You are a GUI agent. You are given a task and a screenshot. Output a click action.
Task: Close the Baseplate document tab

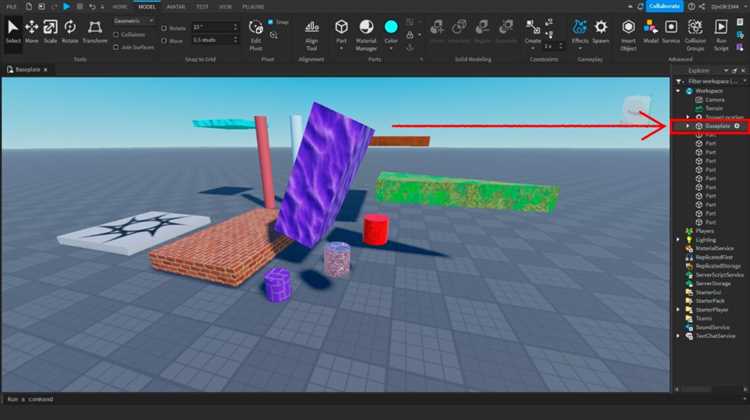tap(45, 70)
